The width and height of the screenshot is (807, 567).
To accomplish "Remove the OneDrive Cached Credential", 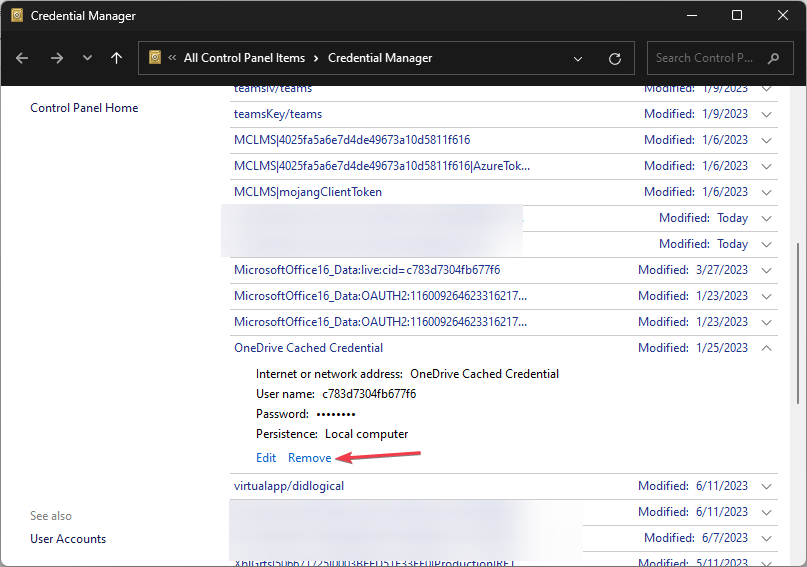I will [309, 458].
